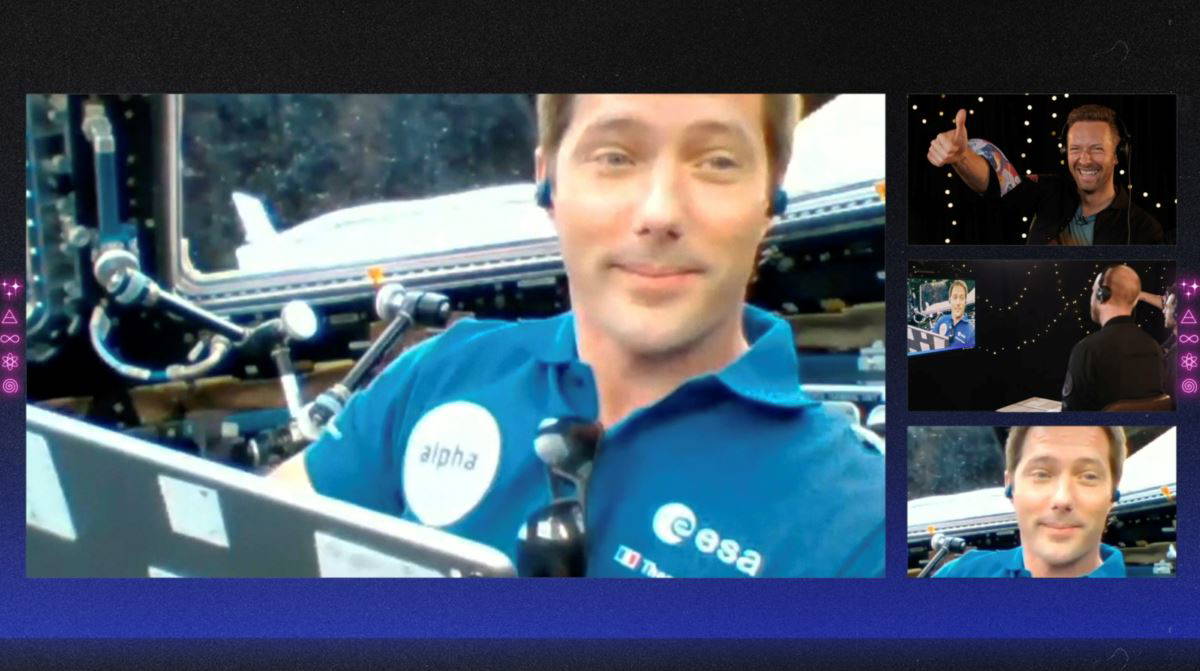The image size is (1200, 671).
Task: Click the spiral icon on right edge
Action: pos(1188,385)
